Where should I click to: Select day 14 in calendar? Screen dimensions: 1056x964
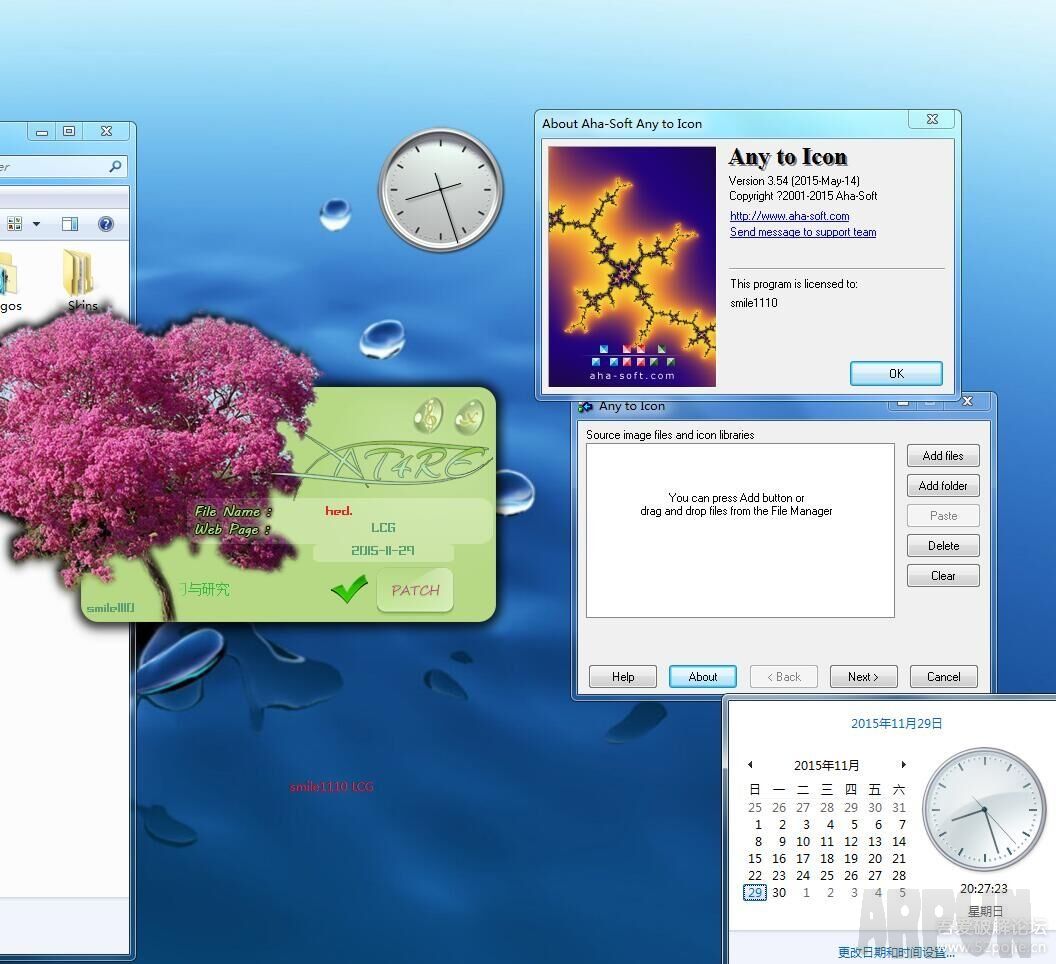pos(899,841)
